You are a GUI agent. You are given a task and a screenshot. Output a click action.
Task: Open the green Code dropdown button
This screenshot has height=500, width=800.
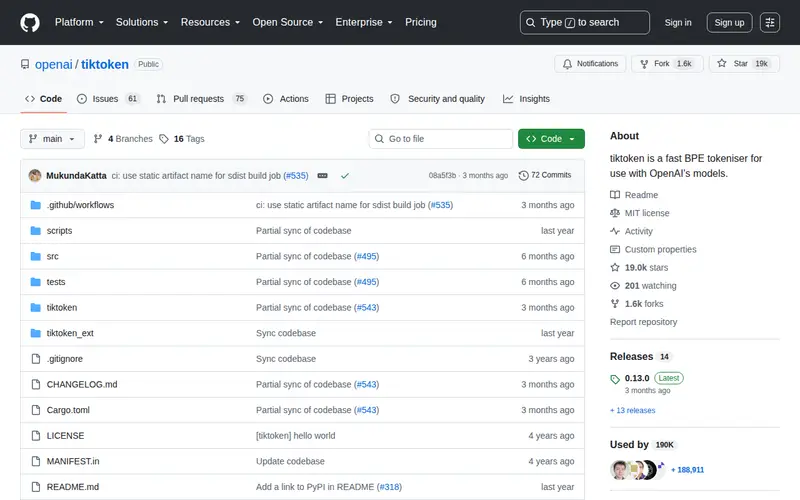[x=551, y=139]
